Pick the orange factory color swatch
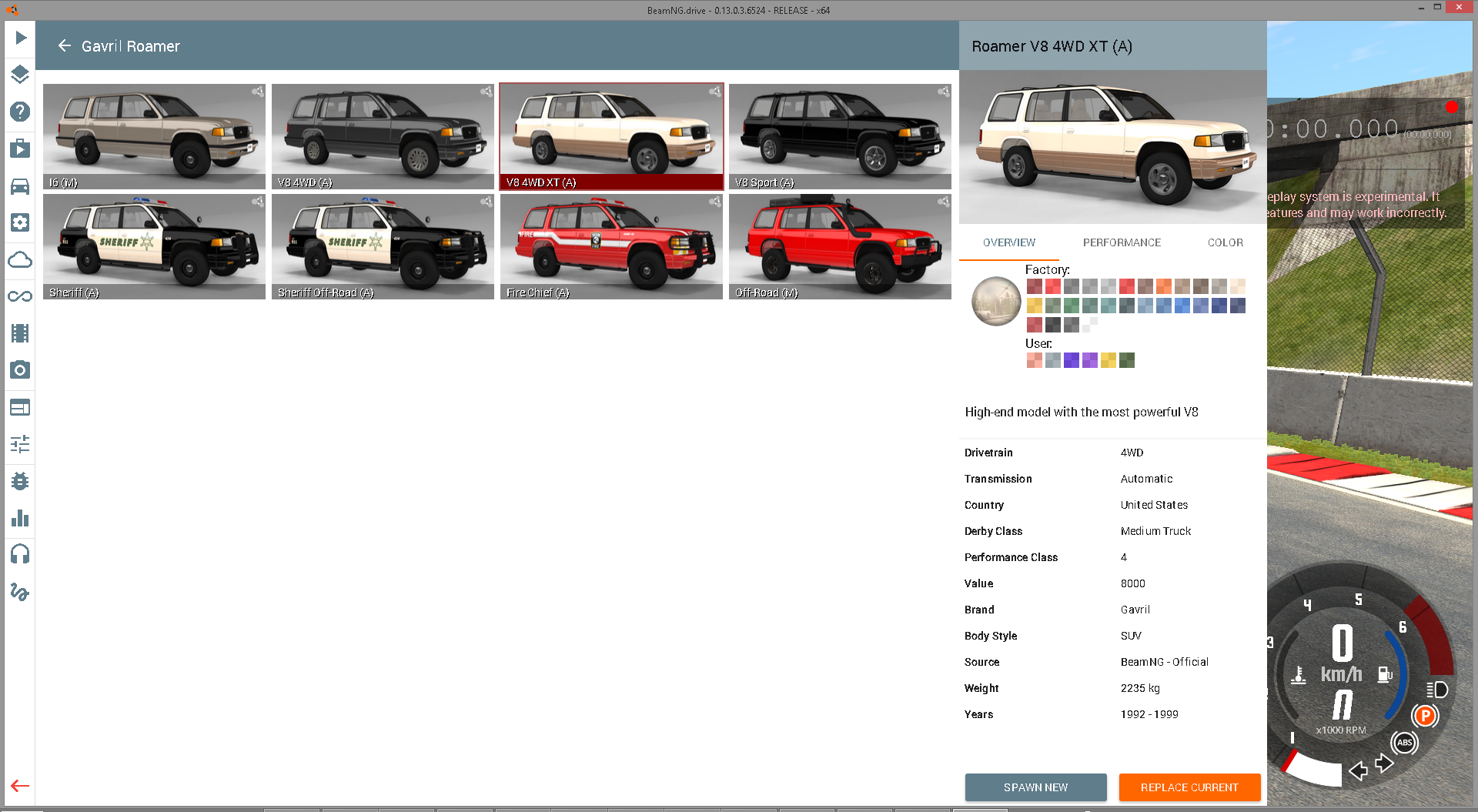Viewport: 1478px width, 812px height. 1163,286
